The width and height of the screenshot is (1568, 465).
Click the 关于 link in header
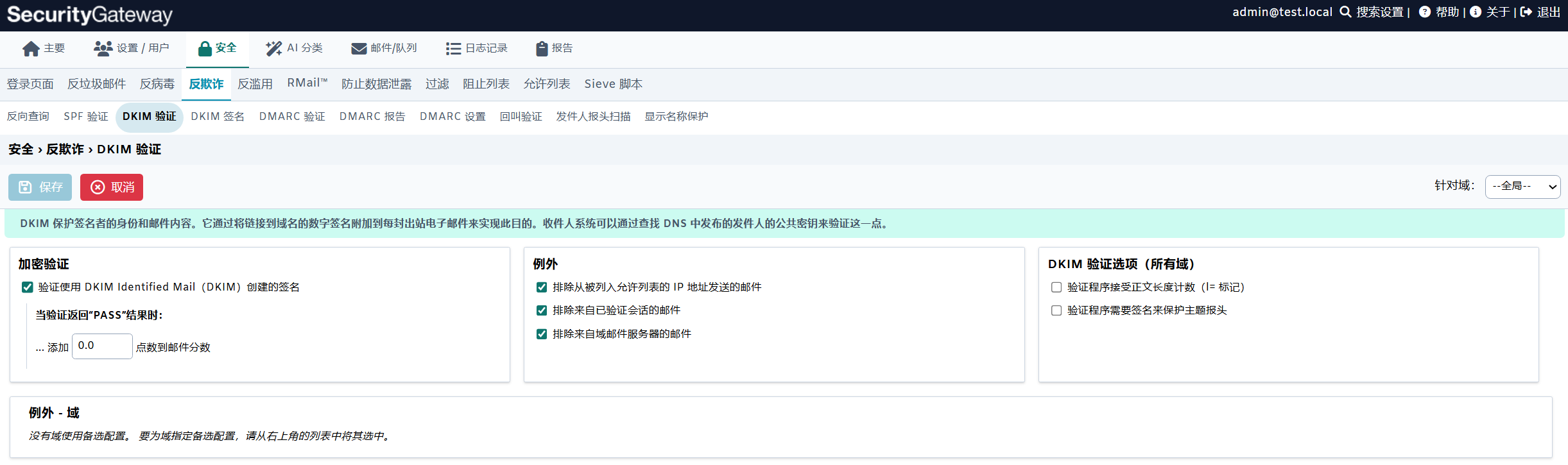(1498, 12)
